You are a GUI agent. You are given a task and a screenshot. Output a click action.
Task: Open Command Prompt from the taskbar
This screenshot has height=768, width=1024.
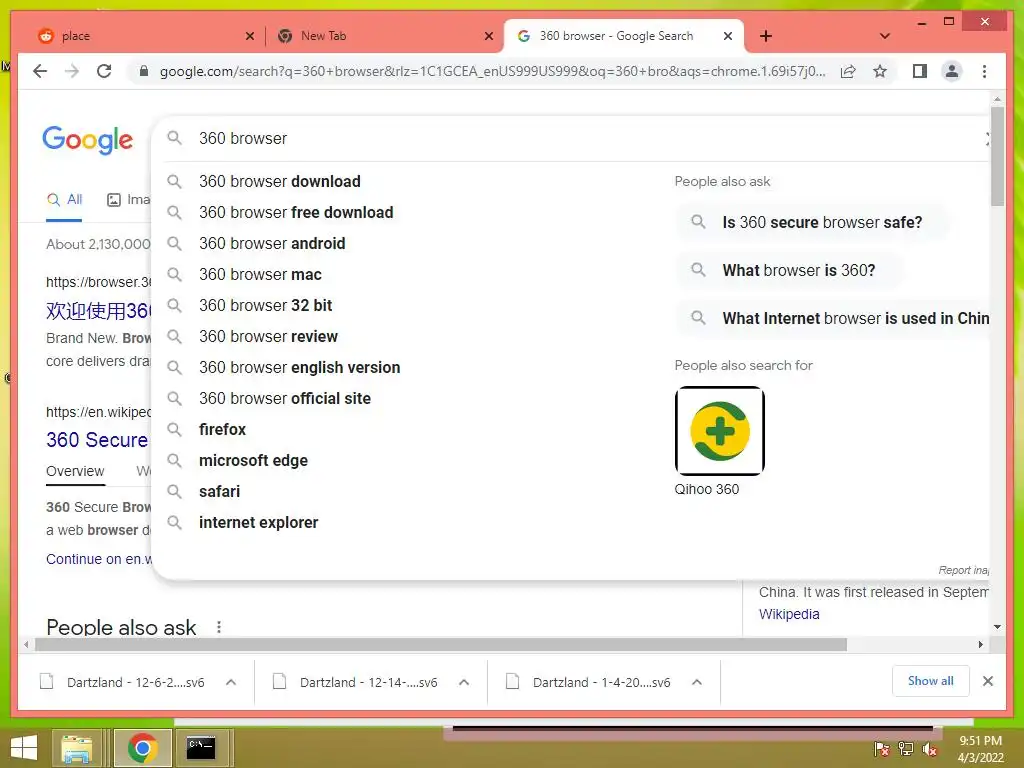[x=201, y=748]
